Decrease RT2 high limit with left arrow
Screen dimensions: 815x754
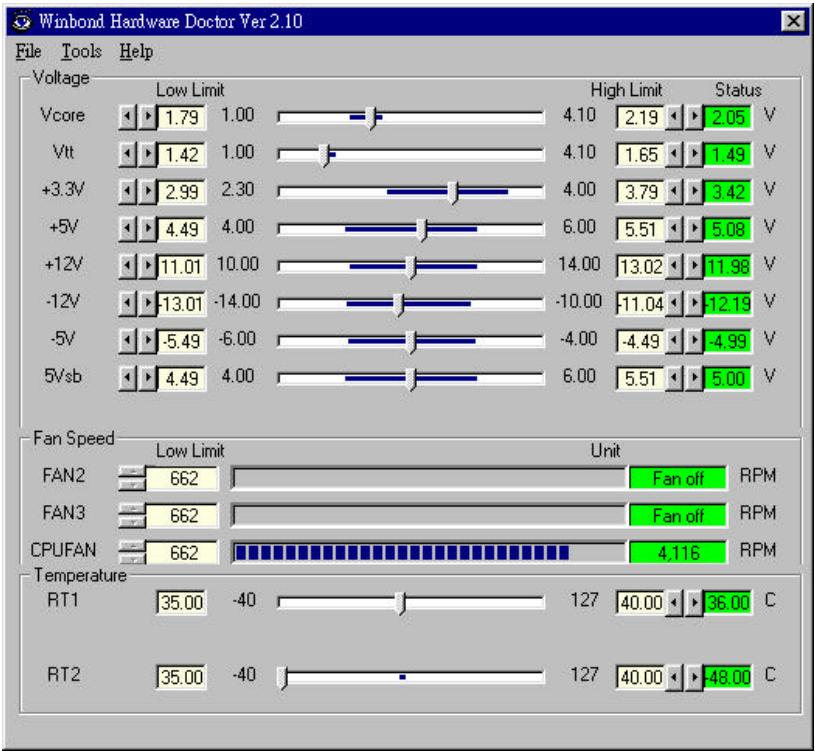[x=674, y=678]
